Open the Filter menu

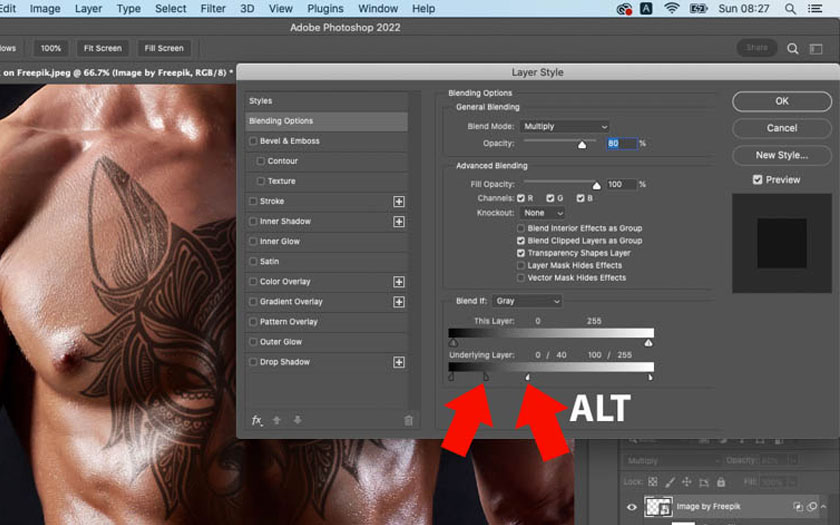coord(213,9)
